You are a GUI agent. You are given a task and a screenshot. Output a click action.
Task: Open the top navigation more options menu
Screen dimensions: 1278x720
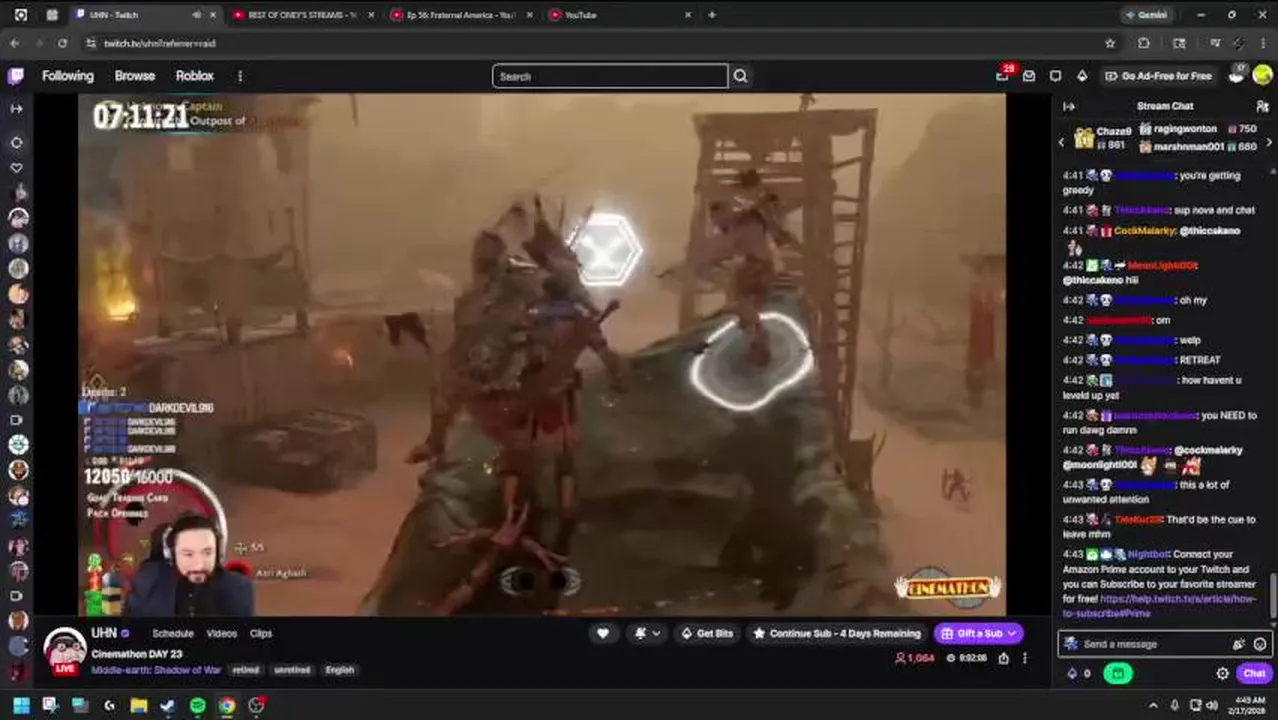pos(240,76)
